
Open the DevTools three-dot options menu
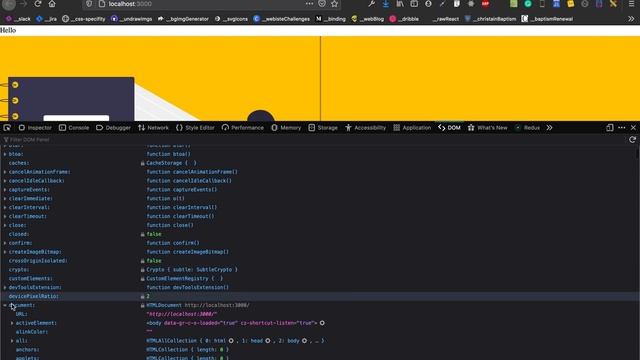(x=622, y=128)
